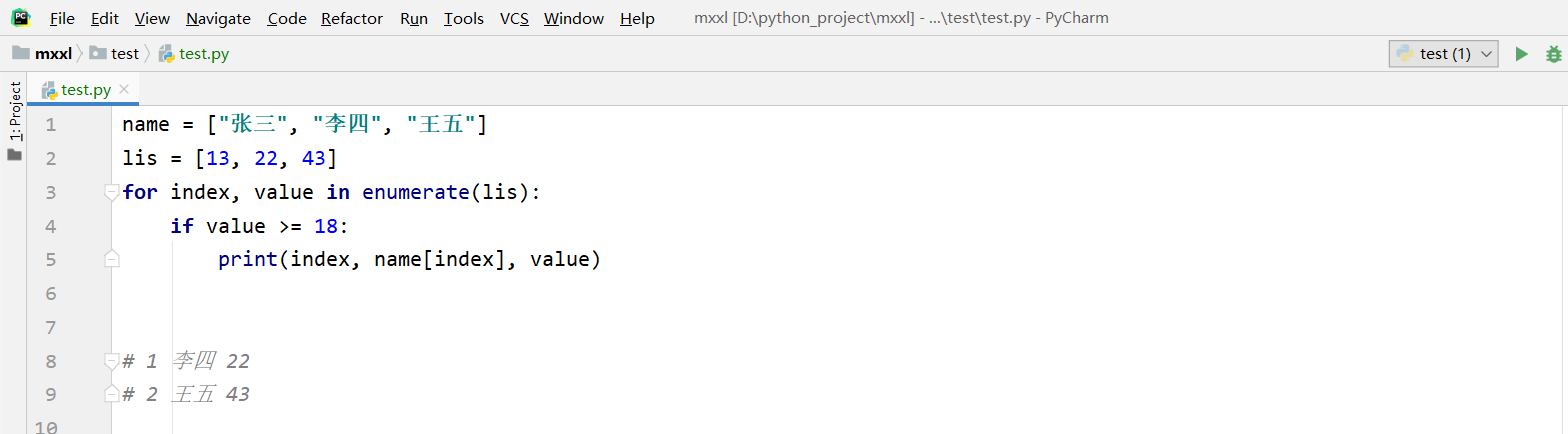Click the Debug bug icon
The width and height of the screenshot is (1568, 434).
1553,54
